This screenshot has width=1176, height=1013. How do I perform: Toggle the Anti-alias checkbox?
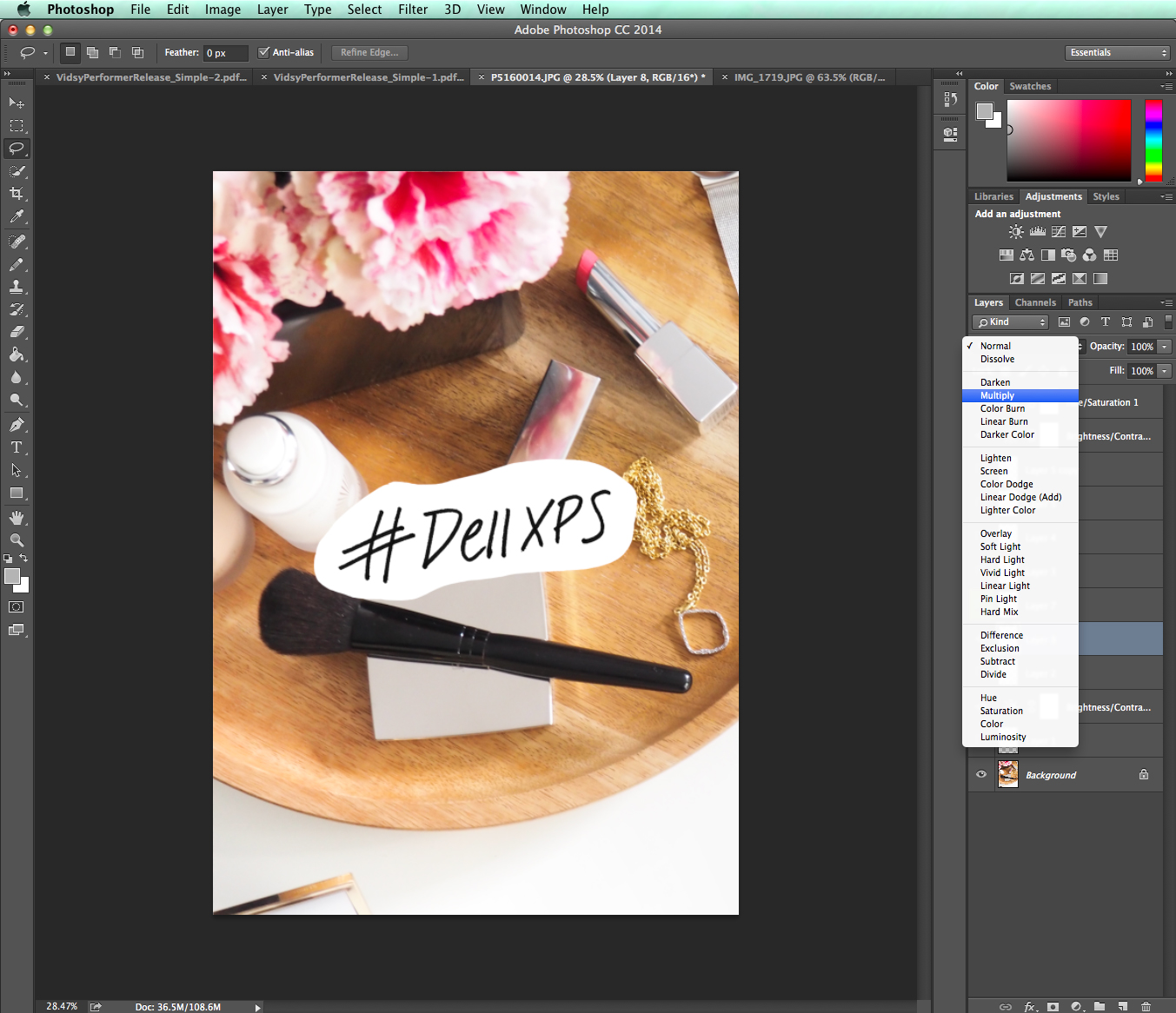(x=264, y=52)
